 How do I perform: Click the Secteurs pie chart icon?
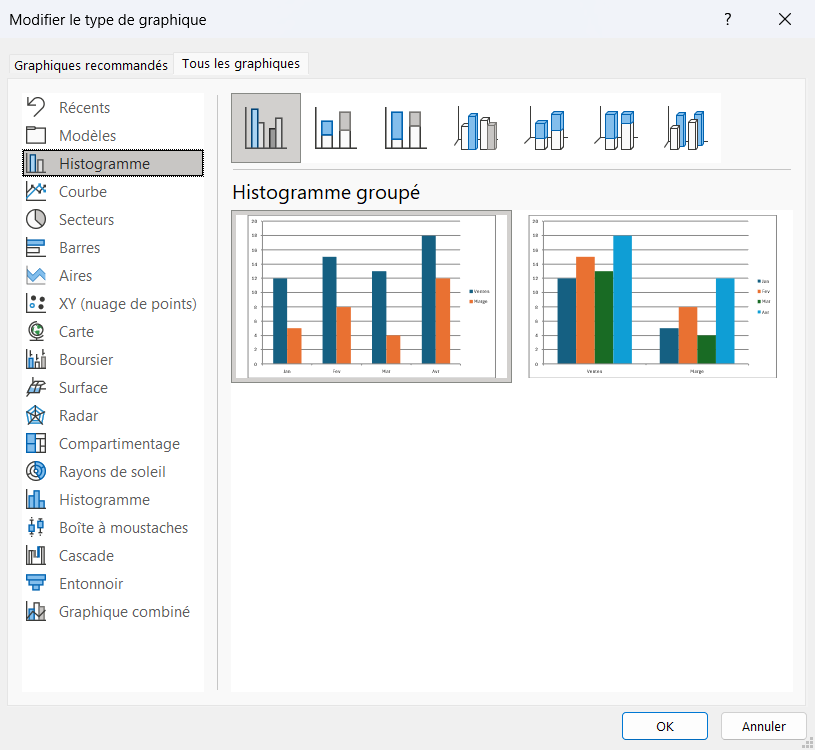tap(36, 219)
